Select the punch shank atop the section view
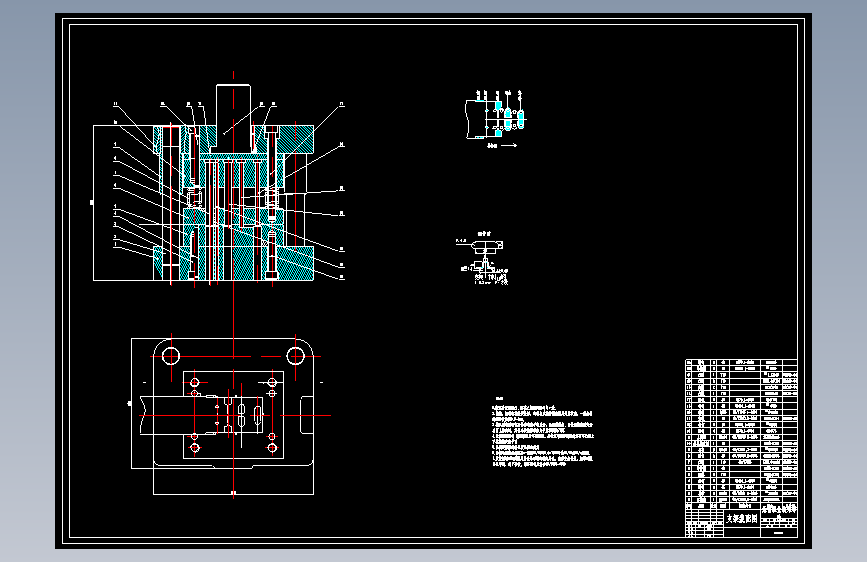Viewport: 867px width, 562px height. (233, 118)
